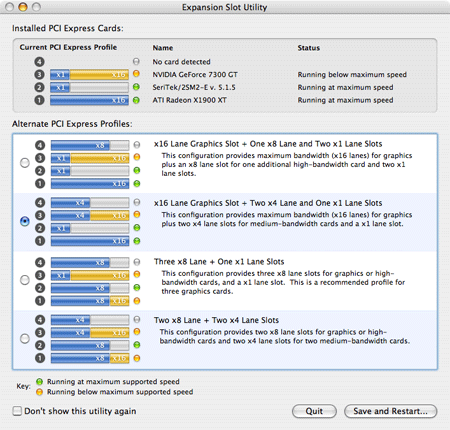This screenshot has width=450, height=430.
Task: Click the Three x8 Lane + One x1 Lane Slots heading
Action: click(x=219, y=262)
